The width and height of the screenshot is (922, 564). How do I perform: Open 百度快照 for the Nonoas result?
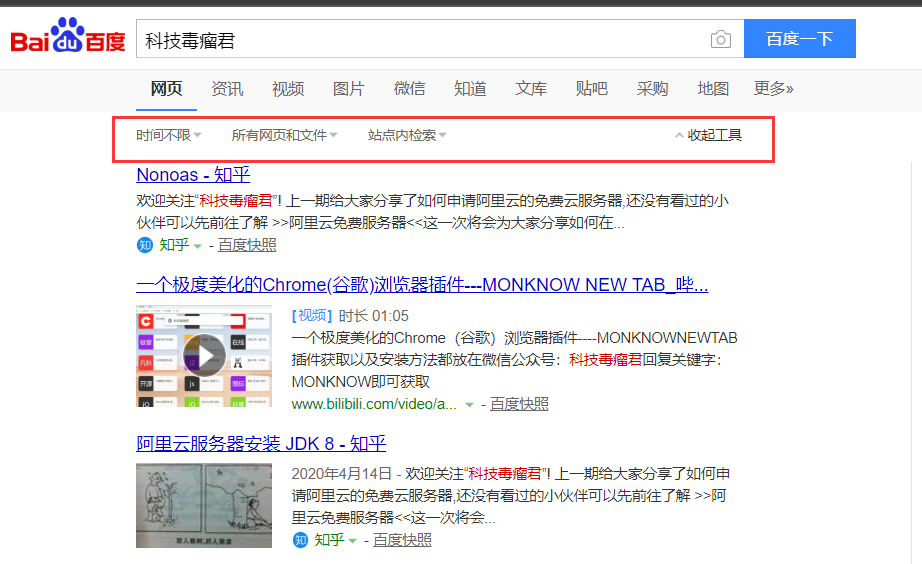coord(247,245)
